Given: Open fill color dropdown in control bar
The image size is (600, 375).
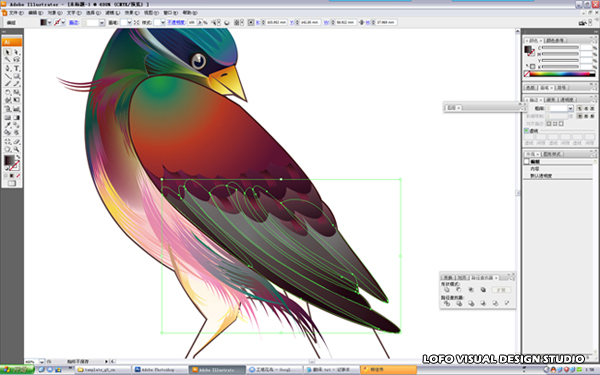Looking at the screenshot, I should 49,23.
